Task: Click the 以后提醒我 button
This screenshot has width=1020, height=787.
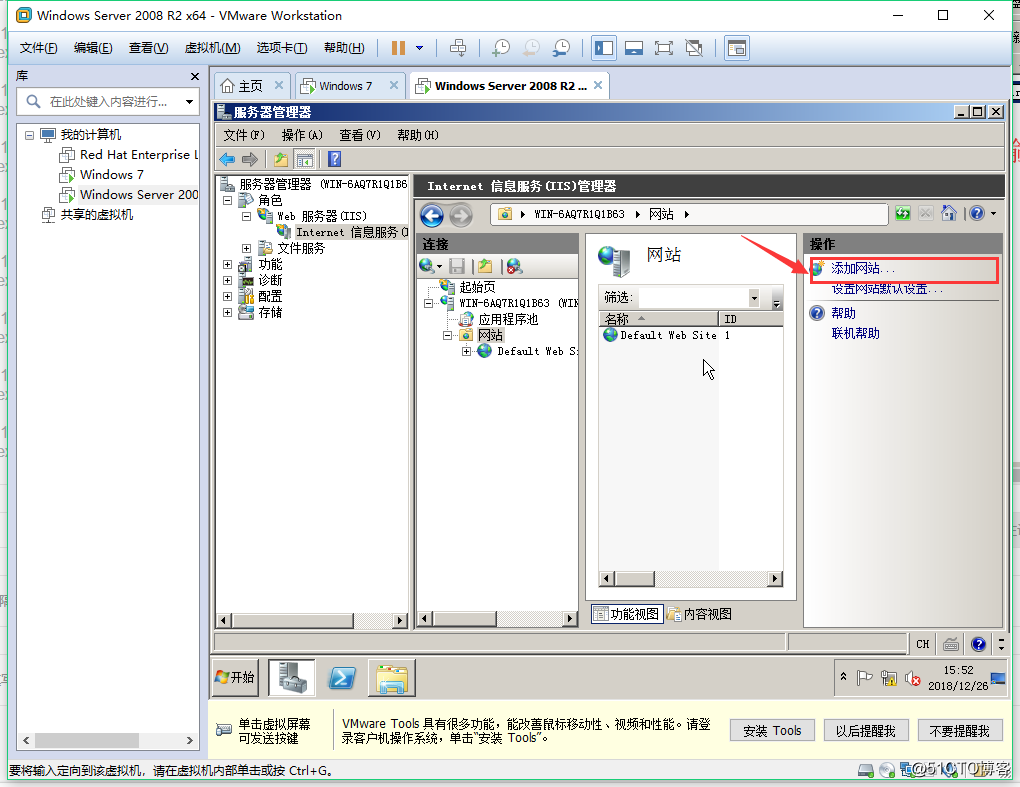Action: (x=866, y=731)
